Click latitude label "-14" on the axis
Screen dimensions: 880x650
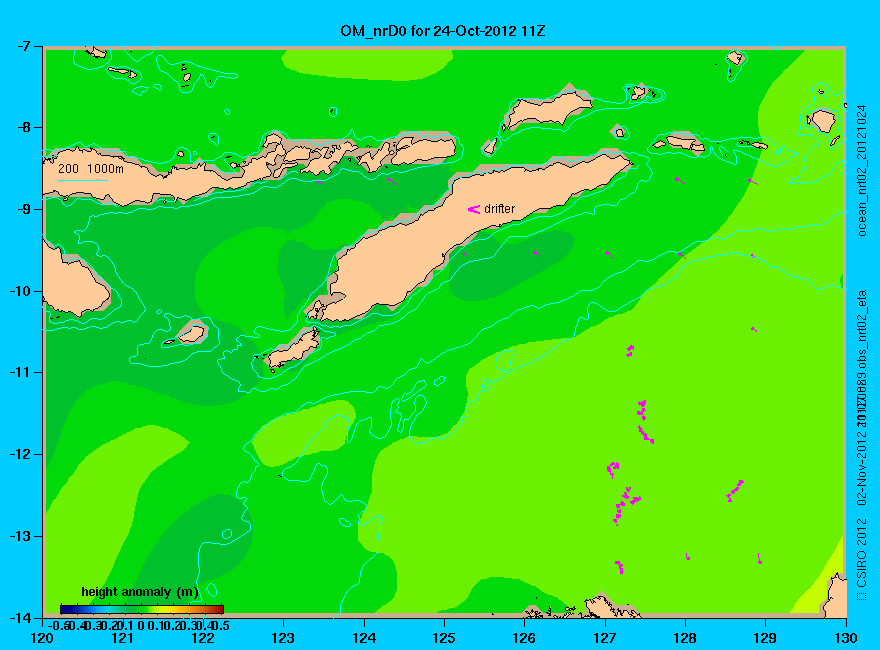tap(20, 617)
